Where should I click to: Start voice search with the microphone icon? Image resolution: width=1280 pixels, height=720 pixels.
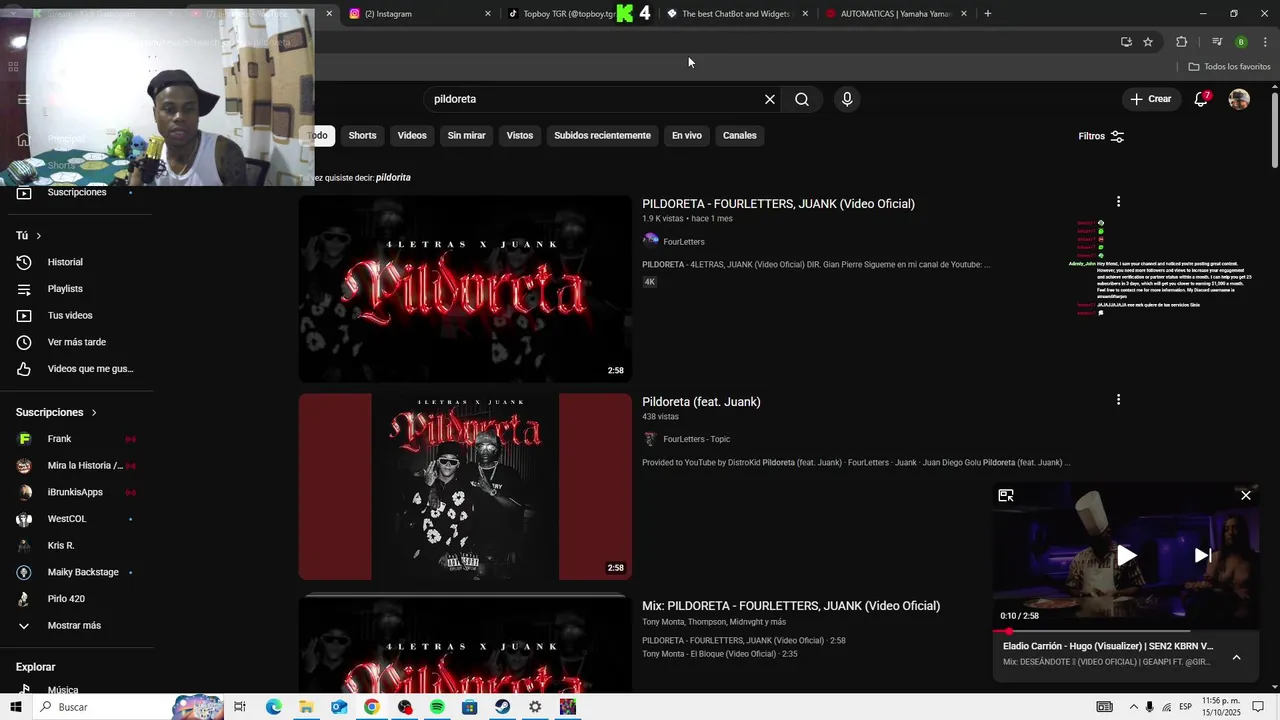tap(847, 99)
